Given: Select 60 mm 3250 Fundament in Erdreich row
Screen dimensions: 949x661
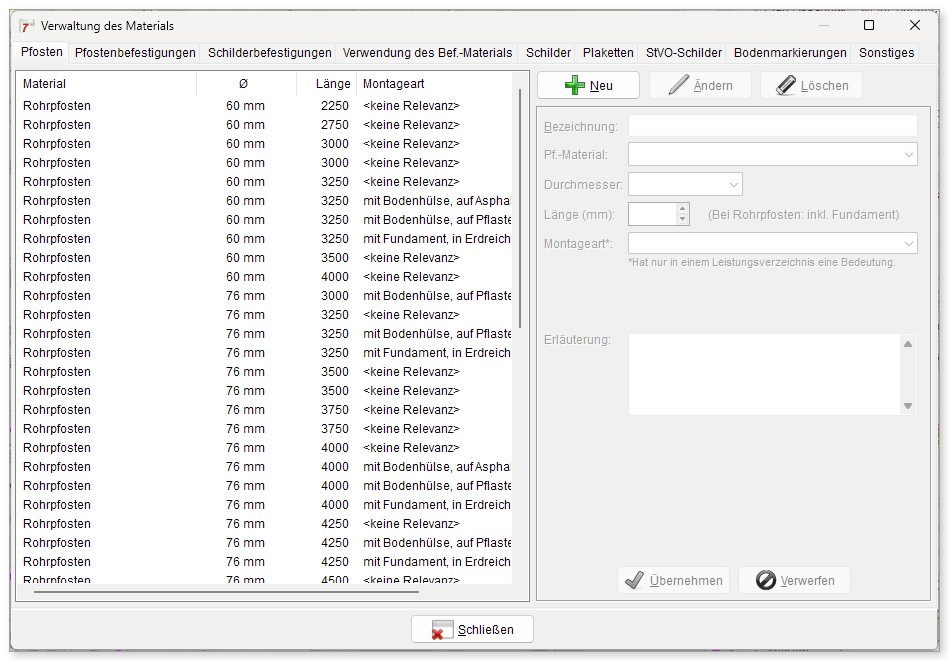Looking at the screenshot, I should point(264,238).
